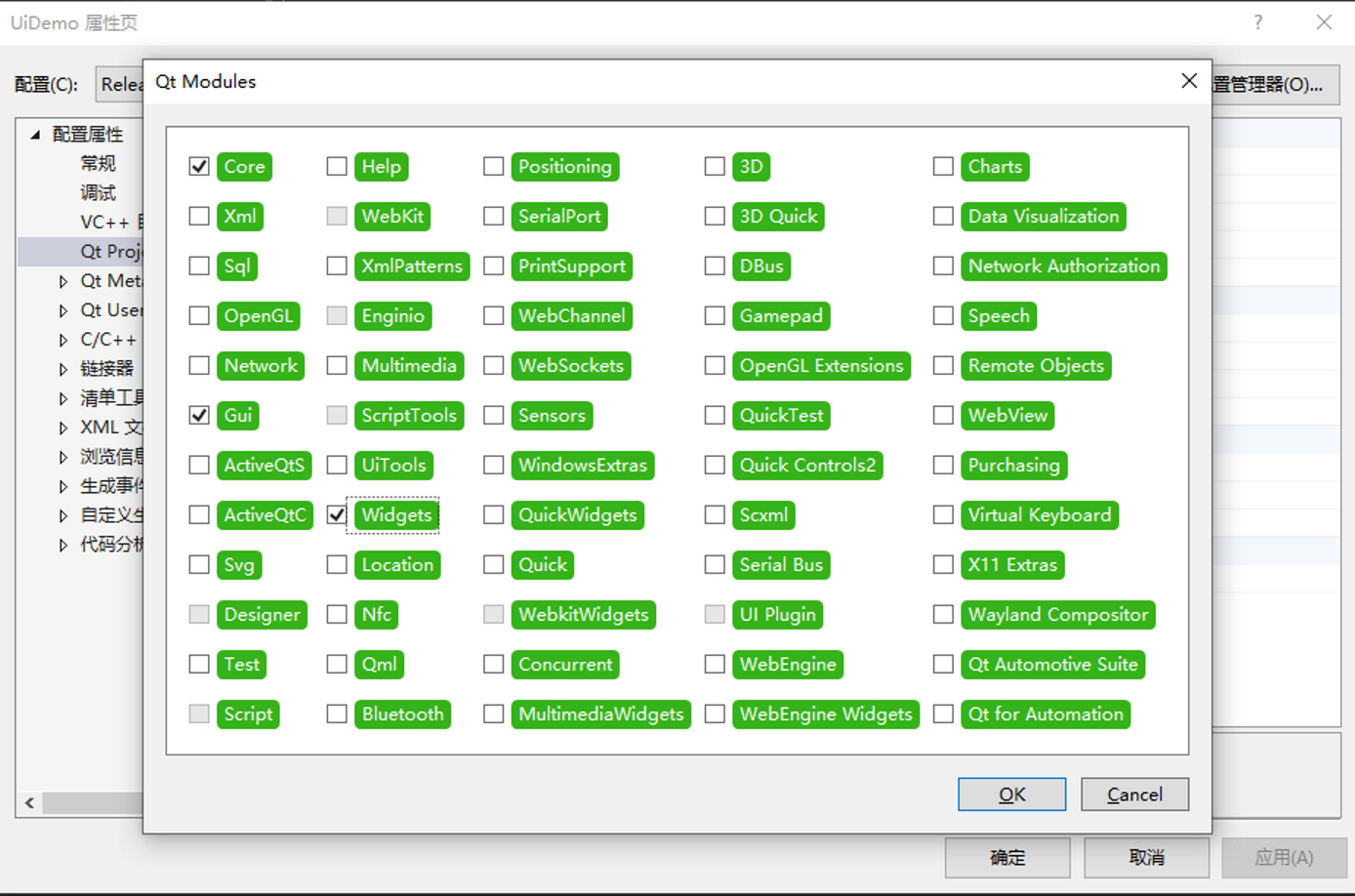
Task: Expand the 链接器 tree node
Action: (x=63, y=369)
